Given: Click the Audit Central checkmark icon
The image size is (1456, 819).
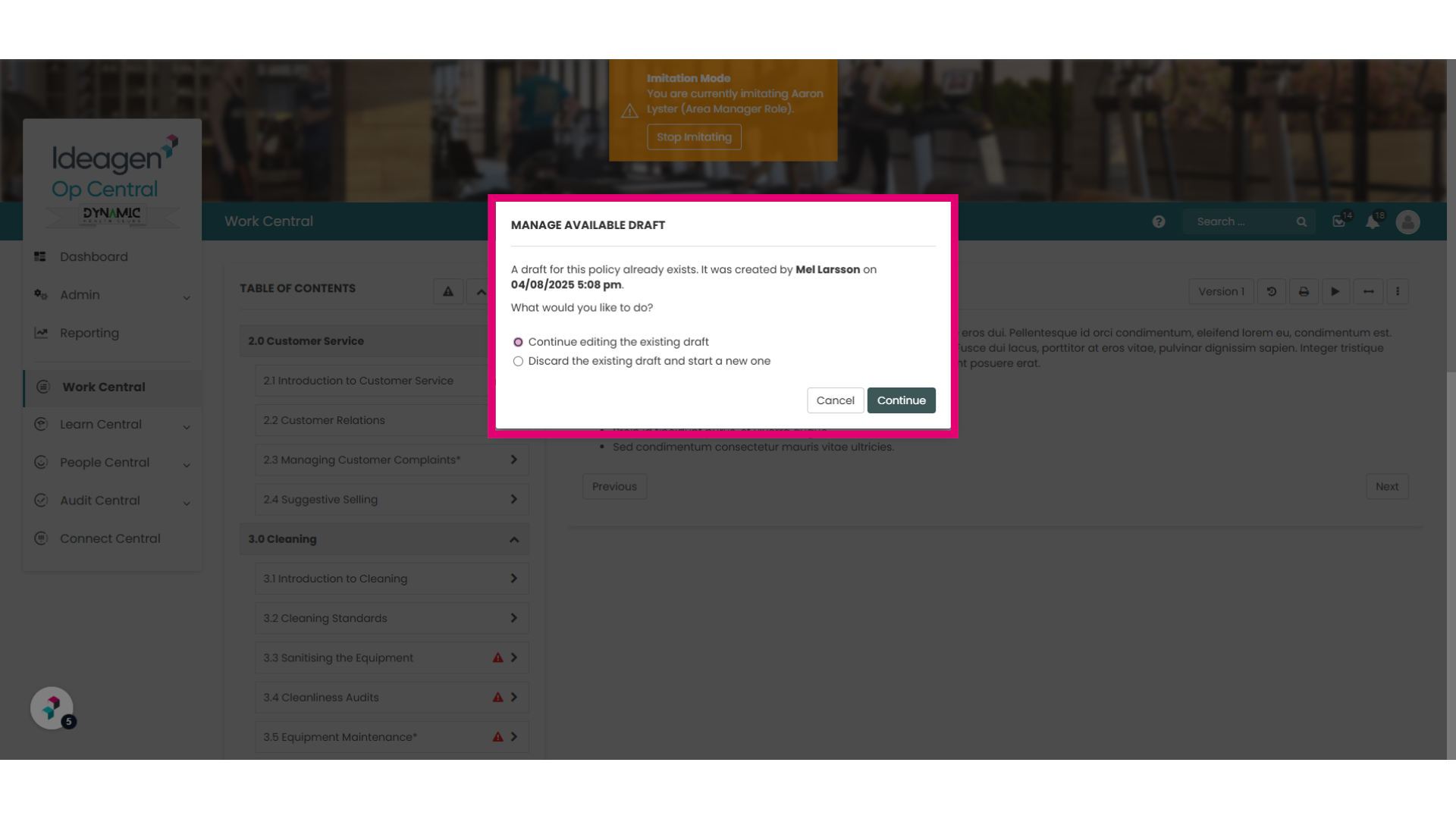Looking at the screenshot, I should (41, 500).
